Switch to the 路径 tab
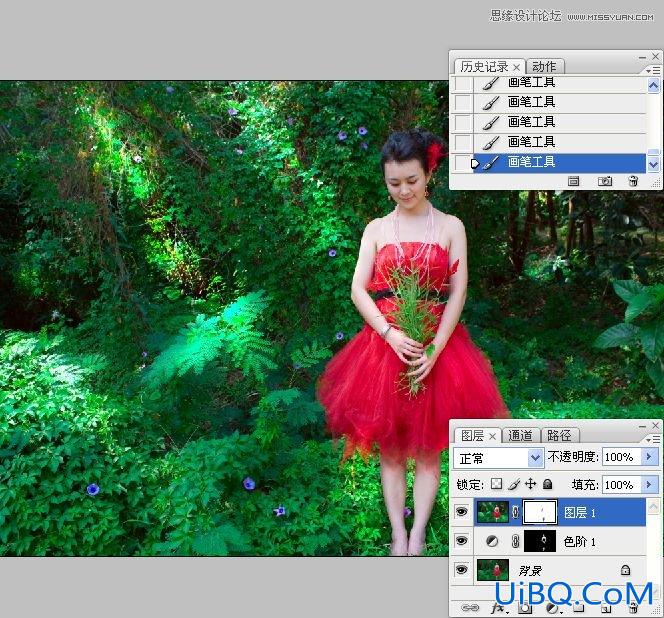Screen dimensions: 664x618 pyautogui.click(x=559, y=435)
